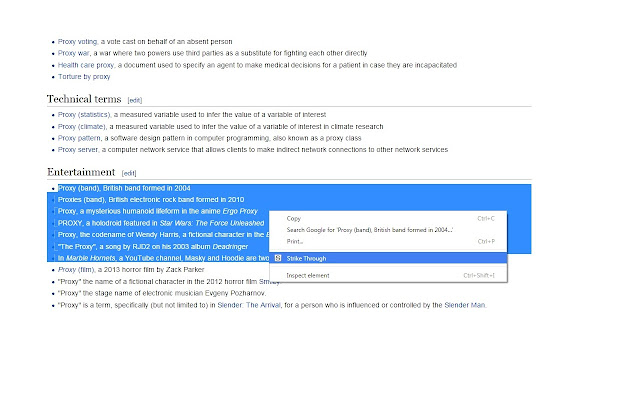Open the Proxy voting link
This screenshot has height=400, width=640.
pos(77,41)
